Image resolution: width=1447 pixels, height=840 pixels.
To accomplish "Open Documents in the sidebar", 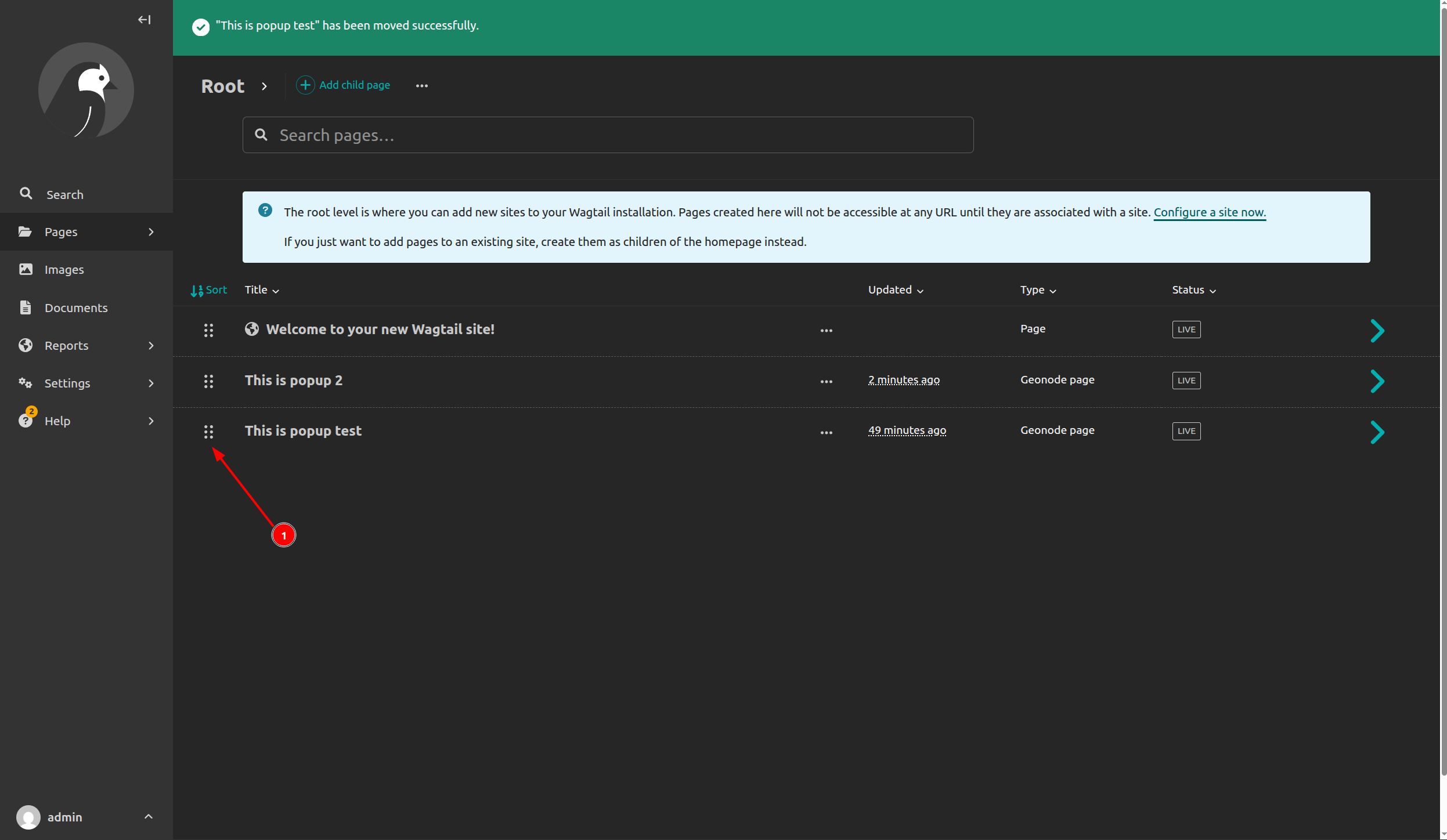I will (86, 307).
